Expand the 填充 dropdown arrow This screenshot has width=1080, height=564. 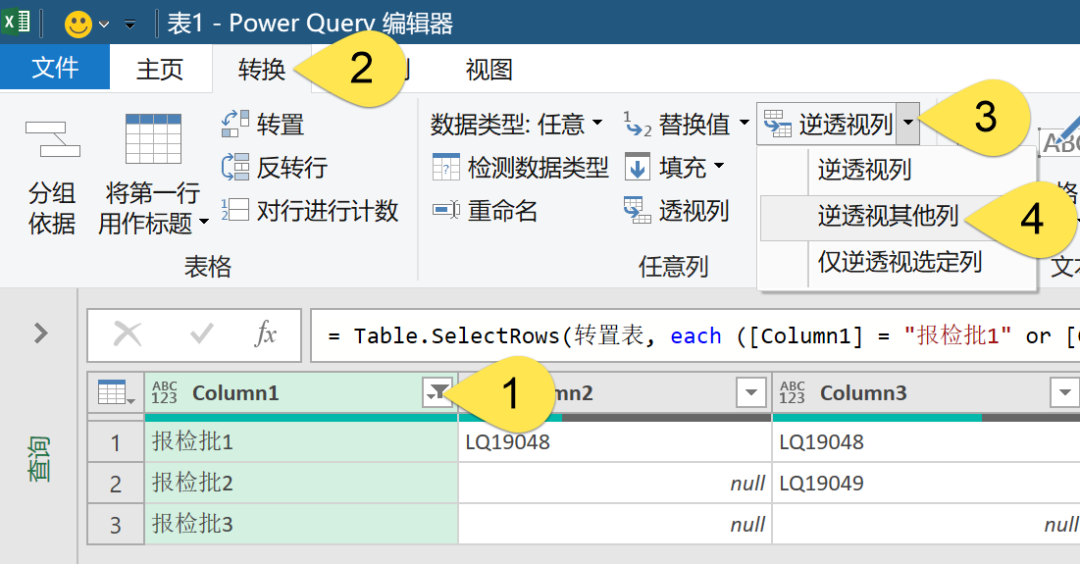point(718,166)
